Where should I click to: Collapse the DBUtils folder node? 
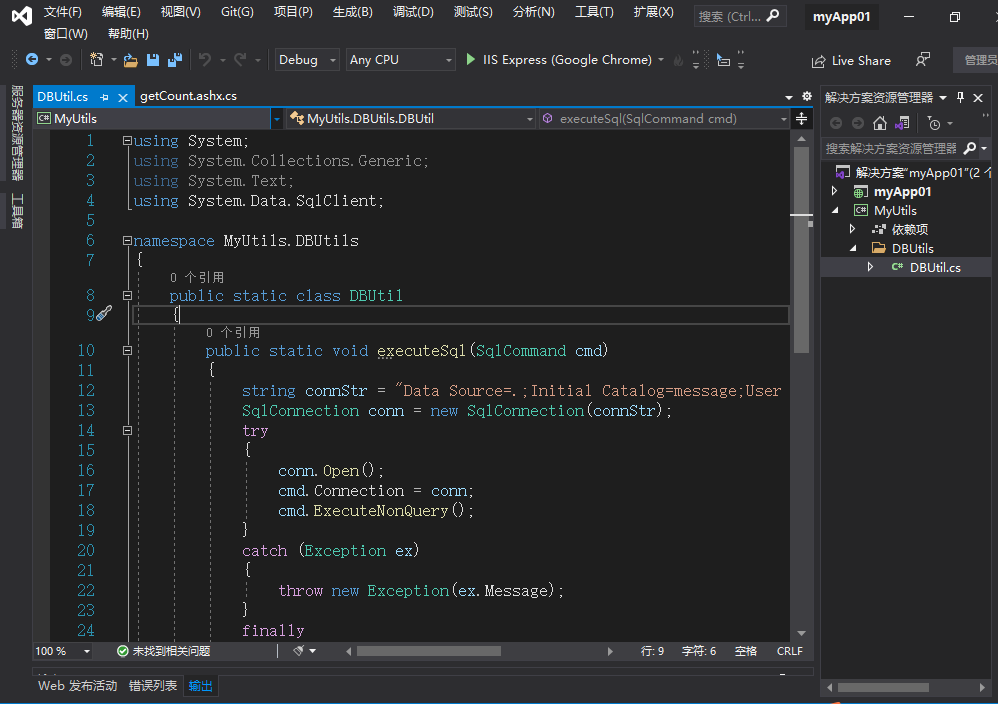[853, 248]
